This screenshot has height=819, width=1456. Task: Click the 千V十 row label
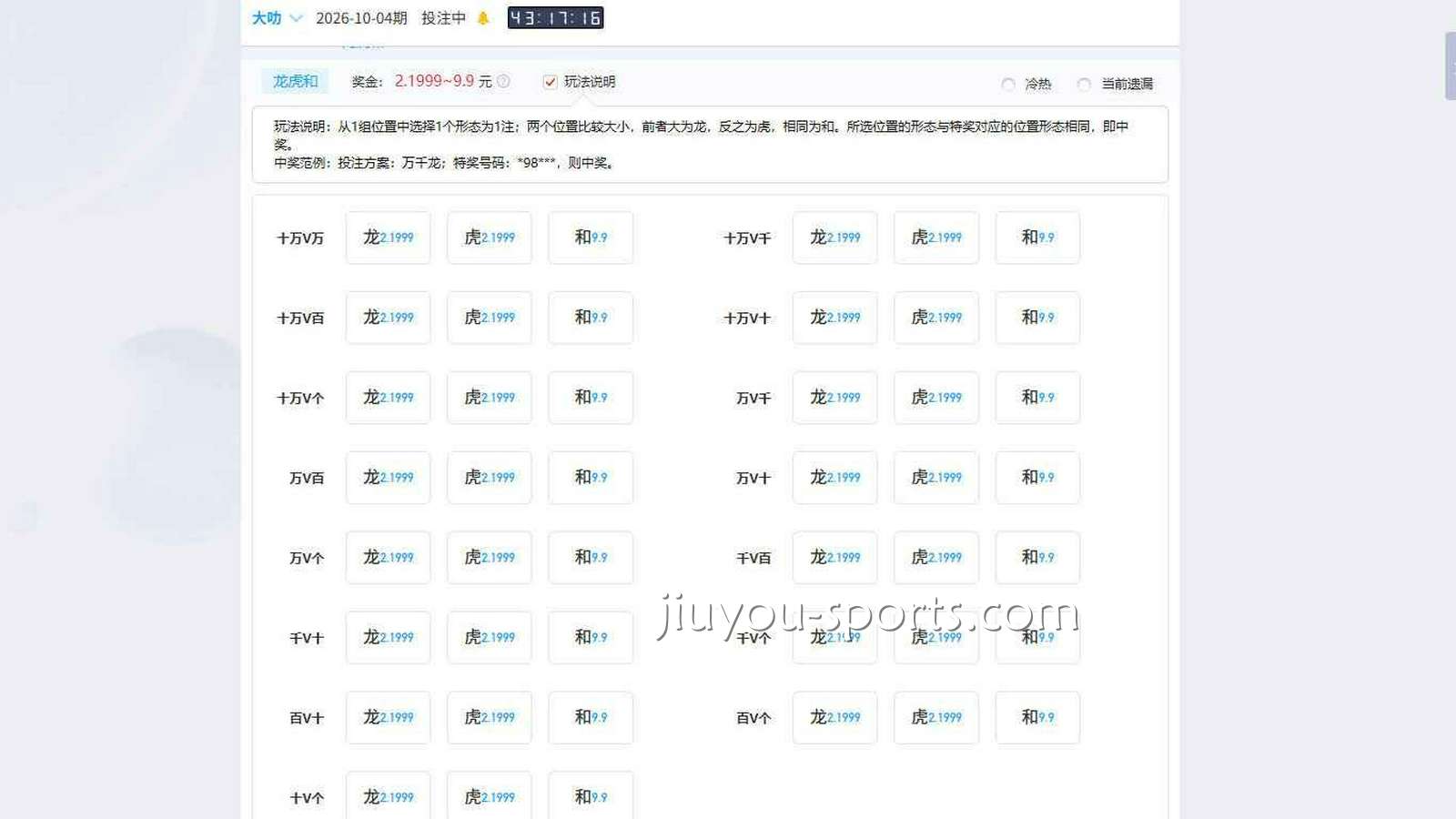[x=307, y=639]
